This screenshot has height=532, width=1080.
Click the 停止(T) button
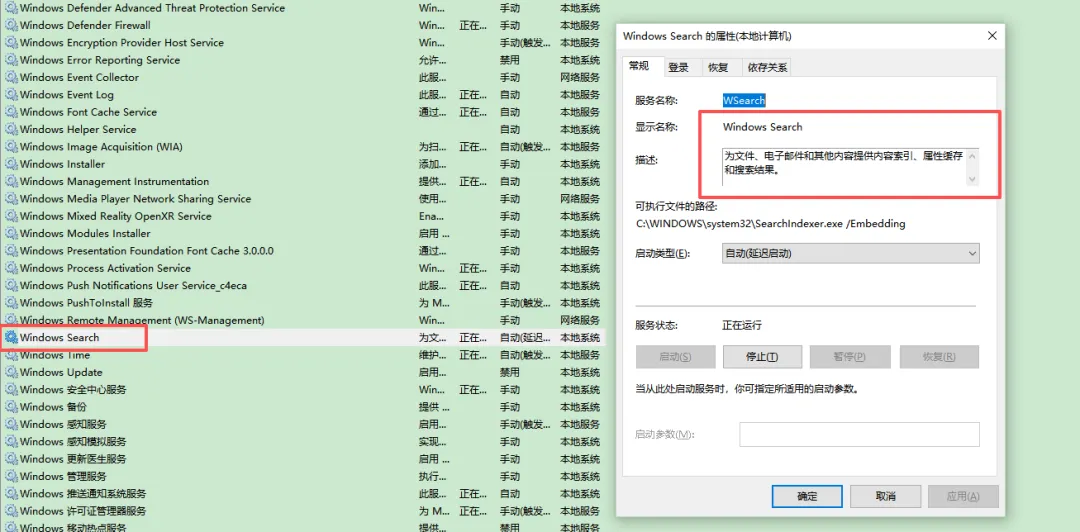pyautogui.click(x=762, y=357)
